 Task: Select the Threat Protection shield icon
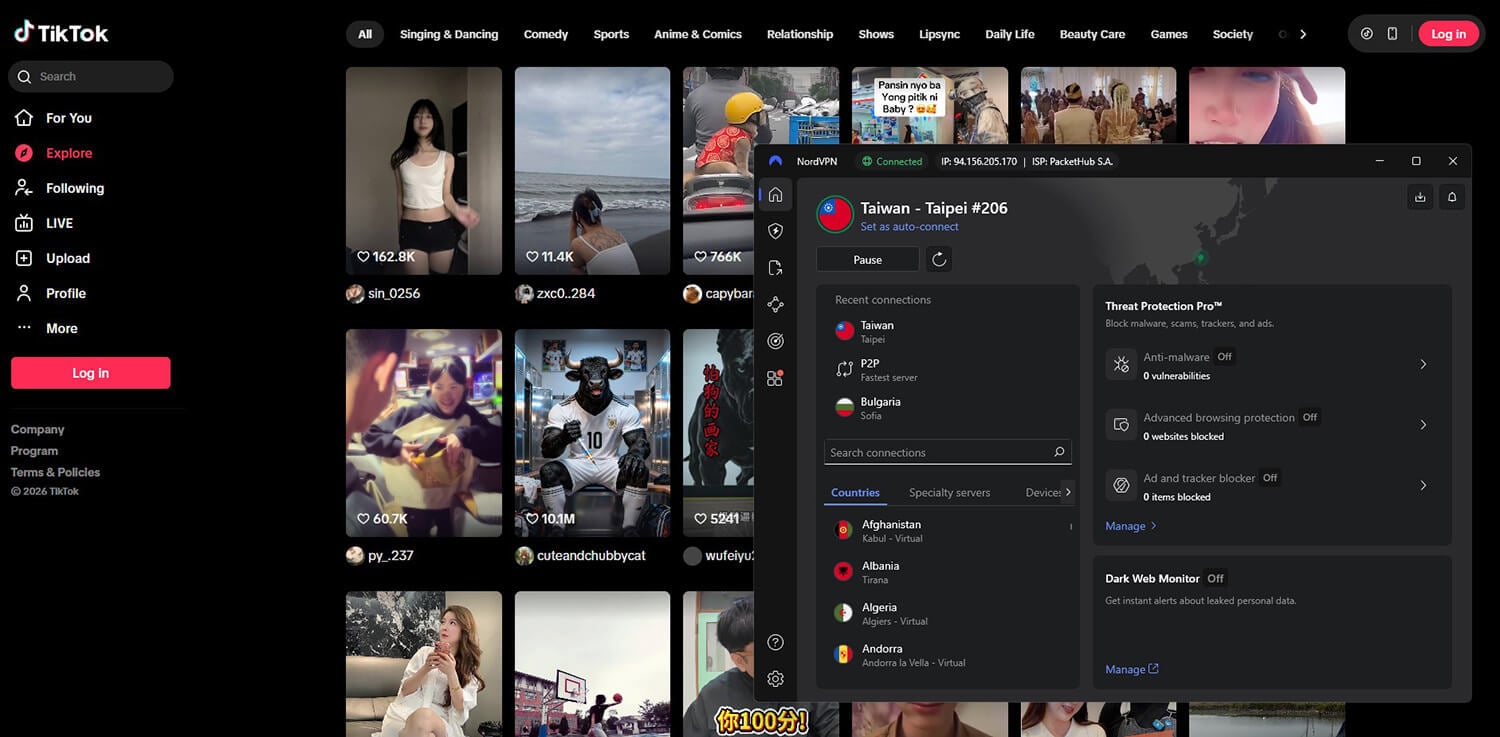pos(775,231)
